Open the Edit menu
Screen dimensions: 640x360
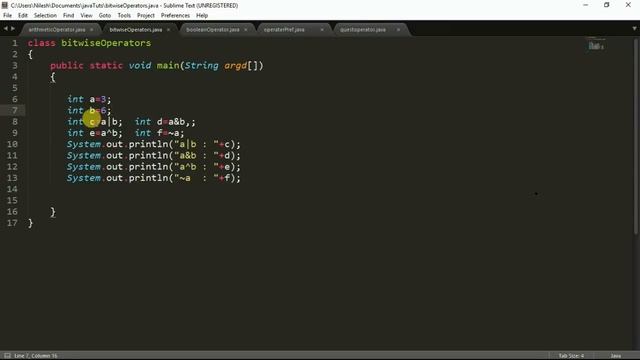tap(23, 16)
